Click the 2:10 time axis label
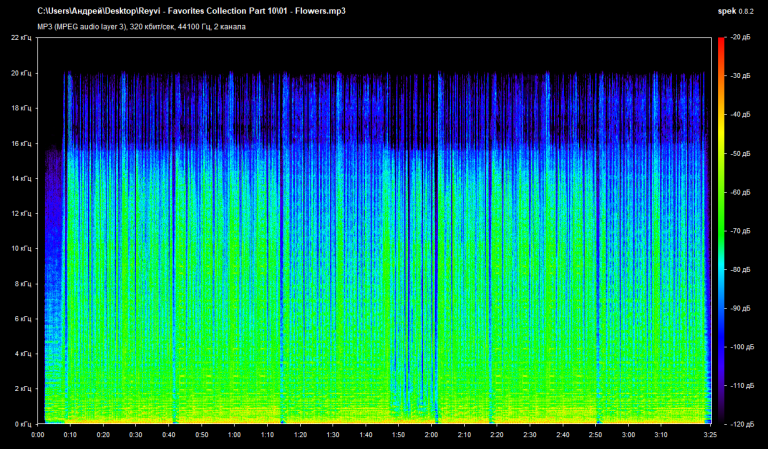Image resolution: width=768 pixels, height=449 pixels. [x=464, y=435]
